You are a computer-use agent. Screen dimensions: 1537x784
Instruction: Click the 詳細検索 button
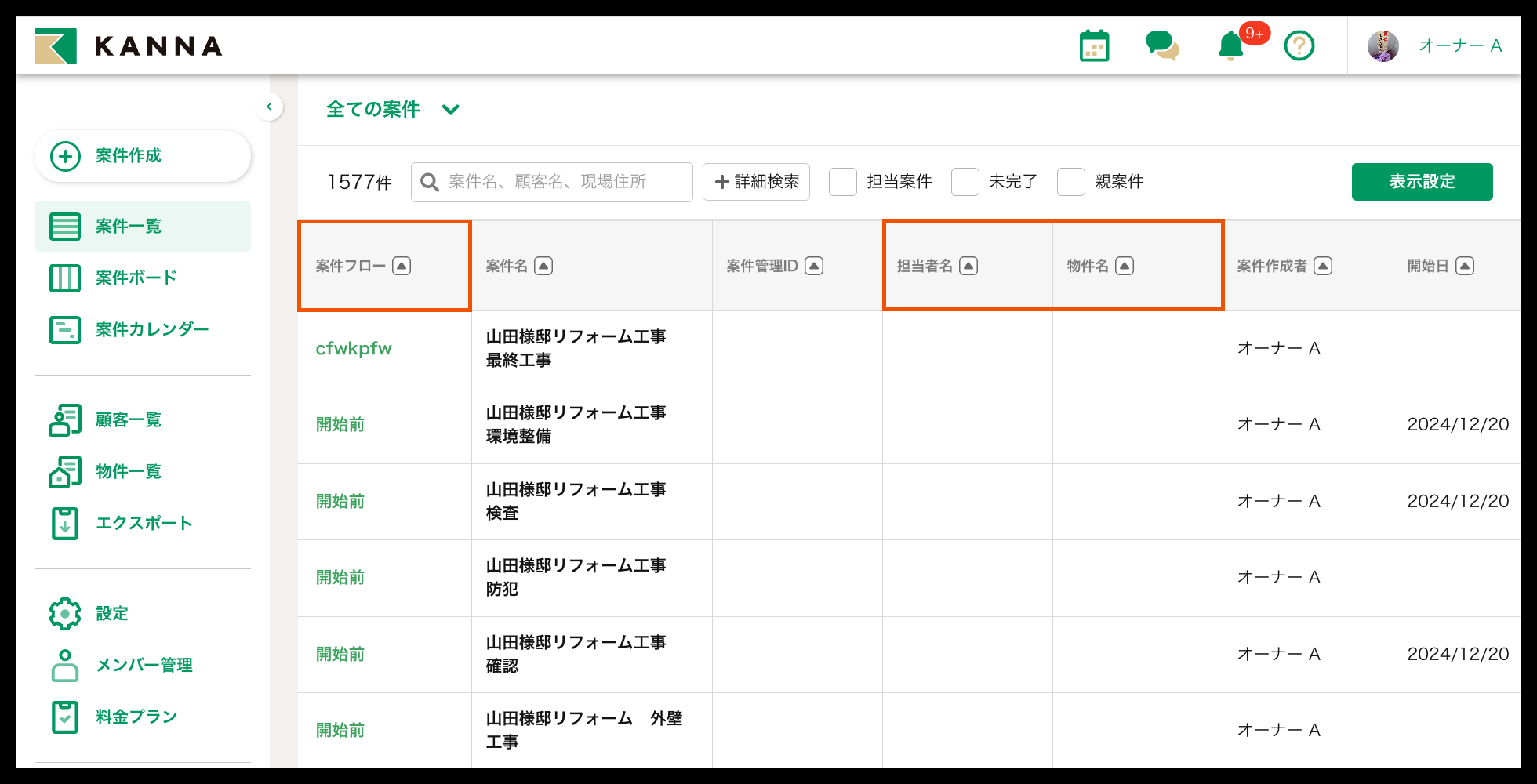(x=756, y=181)
